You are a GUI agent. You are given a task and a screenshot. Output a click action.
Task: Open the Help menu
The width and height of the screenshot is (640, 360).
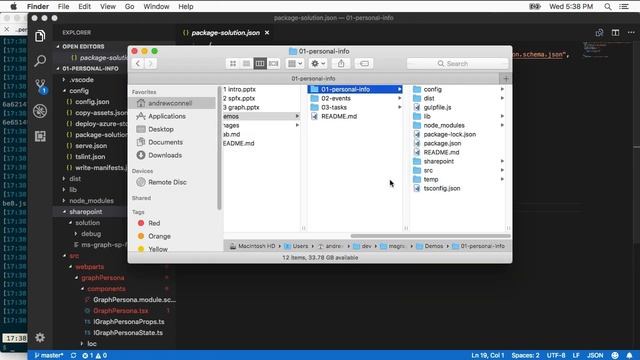[186, 7]
